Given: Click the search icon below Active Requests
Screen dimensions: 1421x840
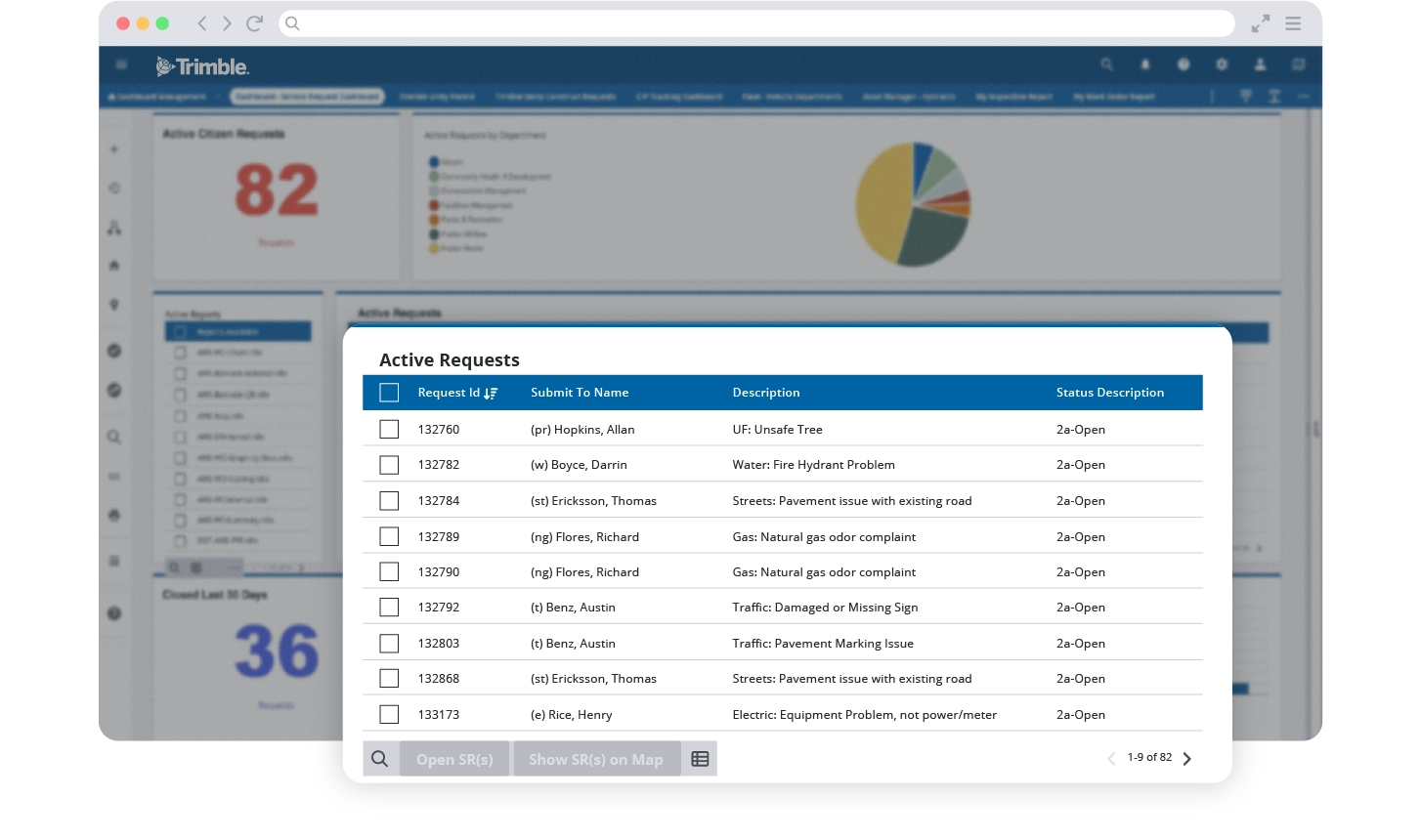Looking at the screenshot, I should (x=380, y=759).
